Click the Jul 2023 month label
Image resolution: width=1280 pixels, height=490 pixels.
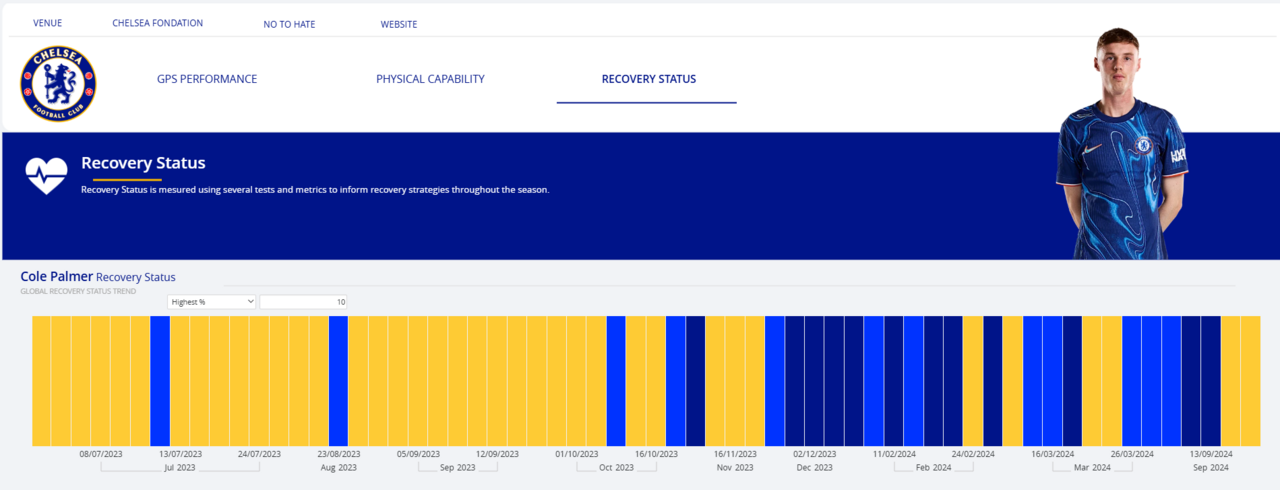[x=180, y=468]
